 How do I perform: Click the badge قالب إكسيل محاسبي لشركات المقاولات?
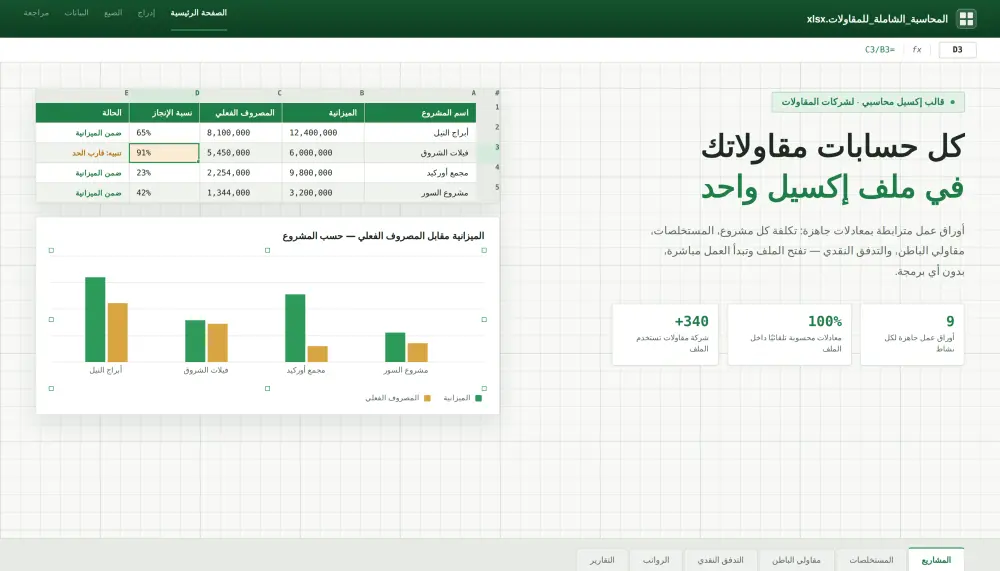(868, 102)
